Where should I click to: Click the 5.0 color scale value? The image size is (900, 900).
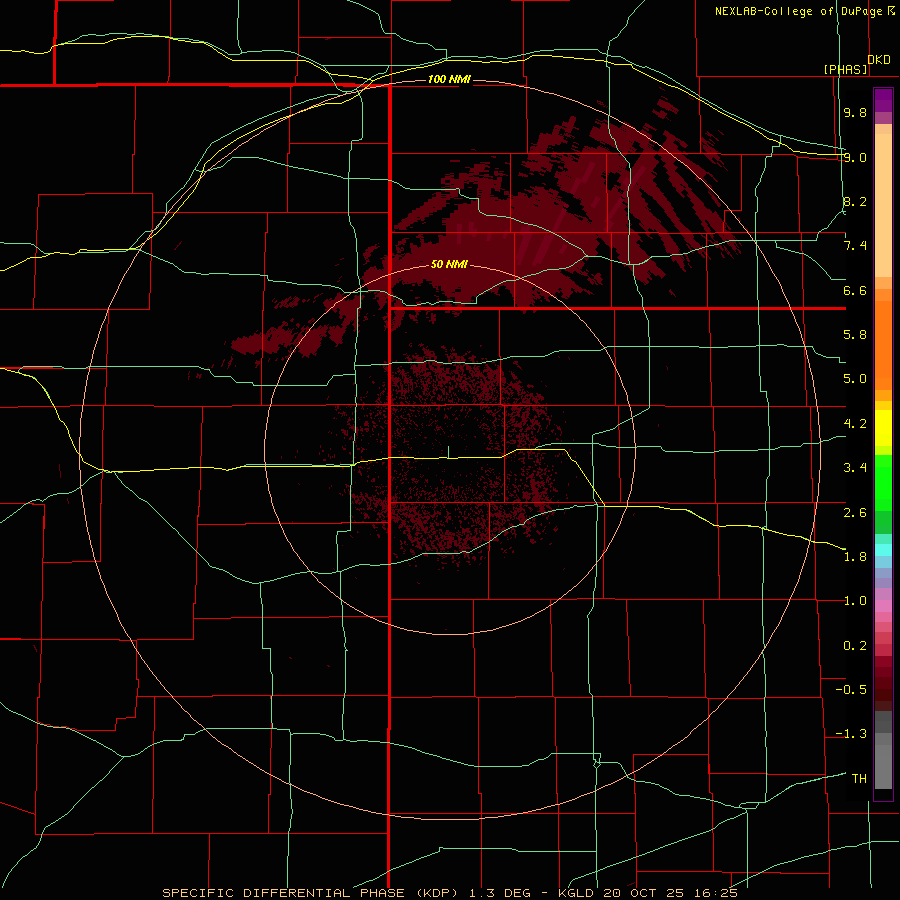(855, 379)
